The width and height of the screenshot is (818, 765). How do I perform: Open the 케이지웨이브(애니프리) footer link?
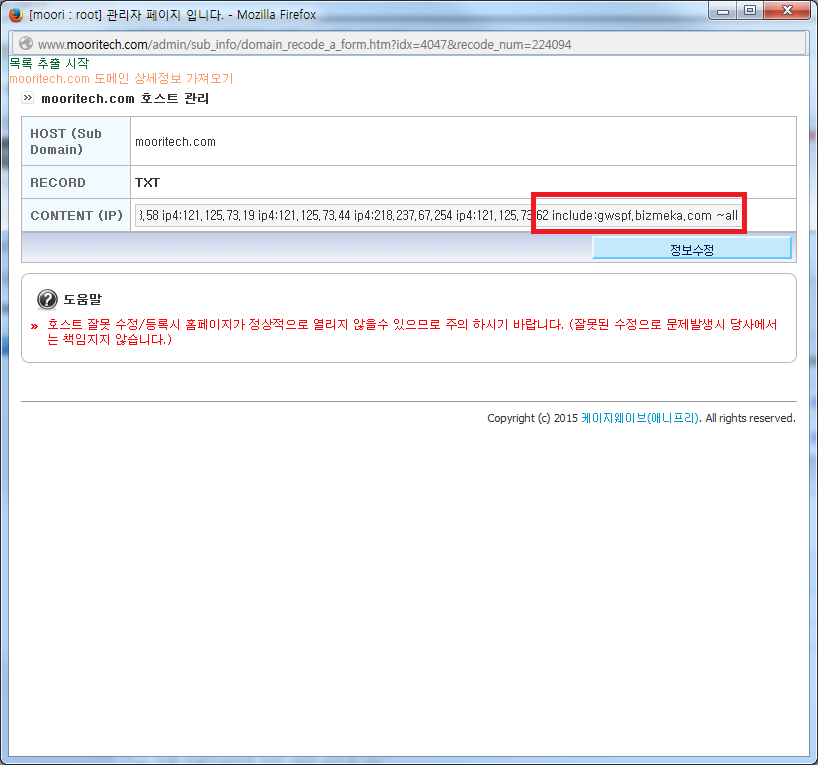640,418
